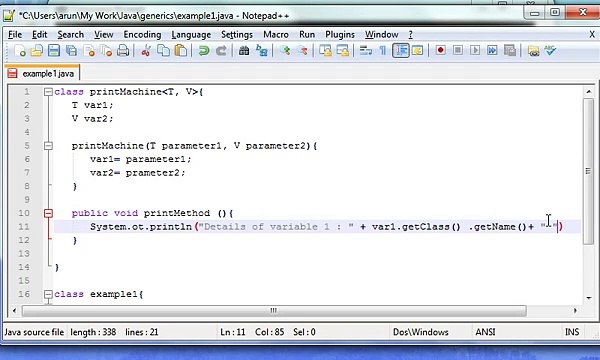
Task: Open the Edit menu
Action: click(39, 34)
